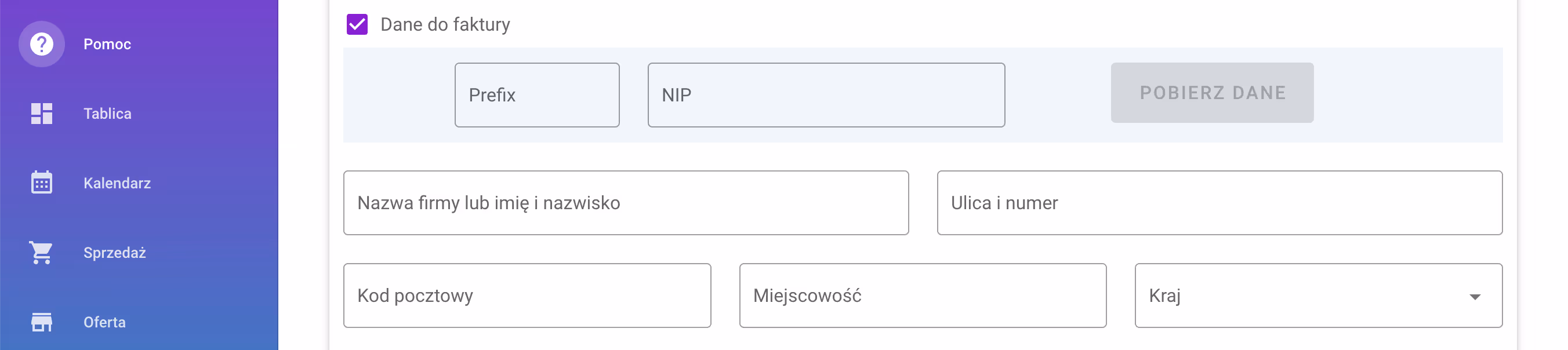
Task: Open the Sprzedaż shopping cart icon
Action: [41, 253]
